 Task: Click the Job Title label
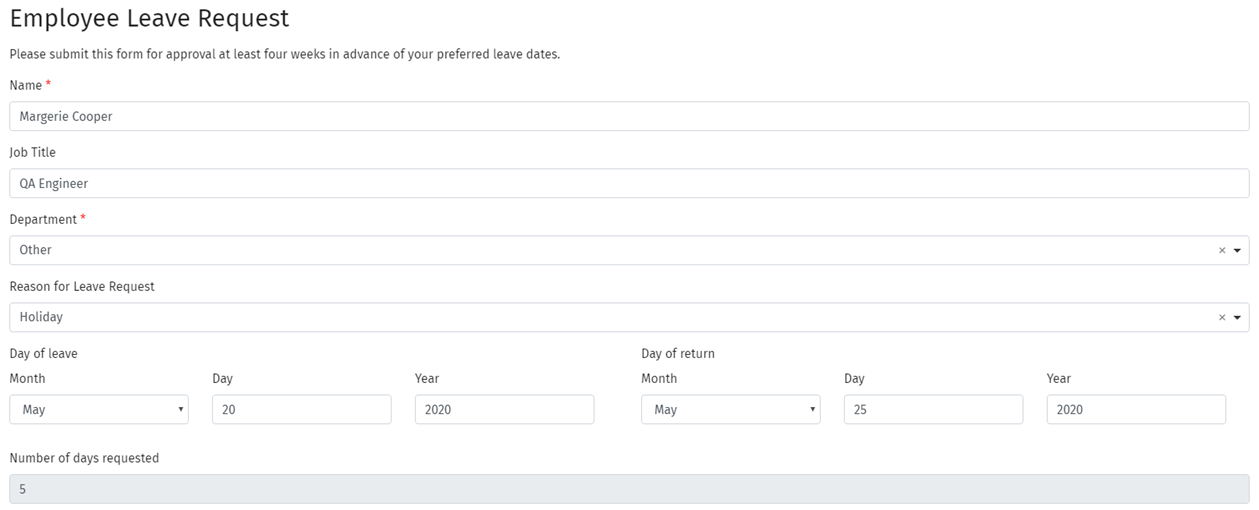tap(33, 153)
